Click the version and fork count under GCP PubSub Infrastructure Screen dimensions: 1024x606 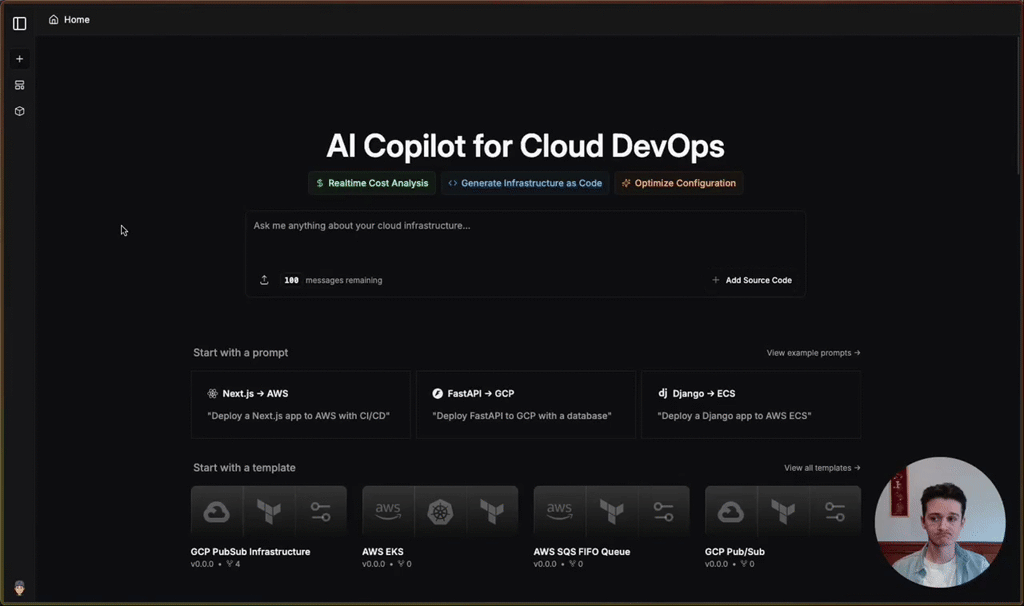point(216,564)
